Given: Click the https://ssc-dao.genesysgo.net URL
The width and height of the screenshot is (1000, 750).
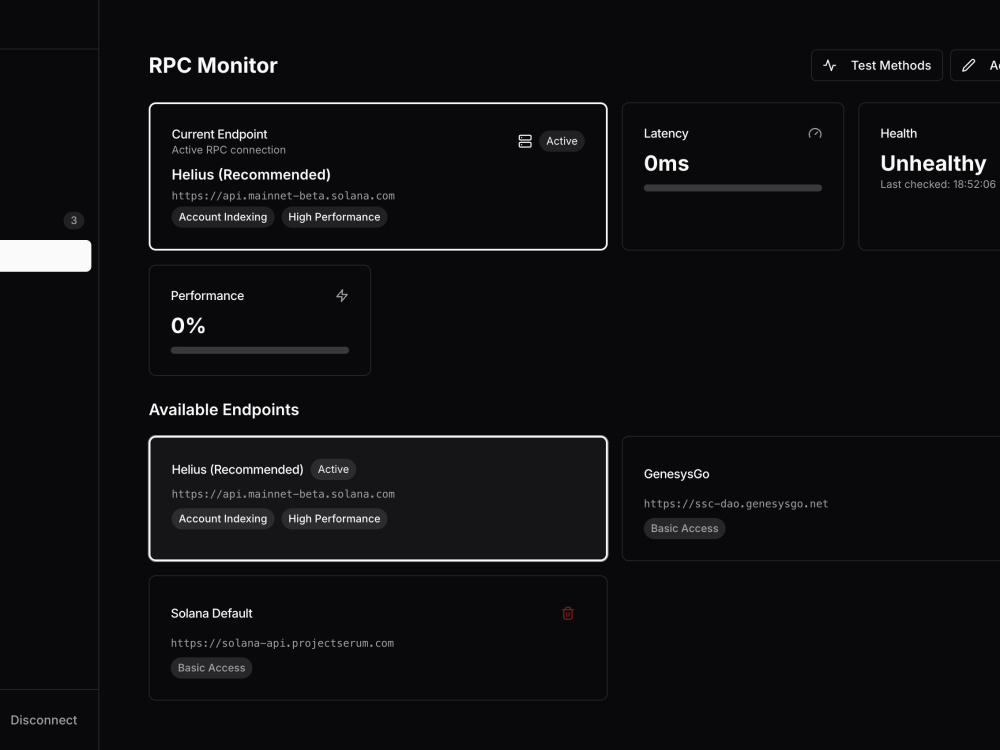Looking at the screenshot, I should click(736, 504).
